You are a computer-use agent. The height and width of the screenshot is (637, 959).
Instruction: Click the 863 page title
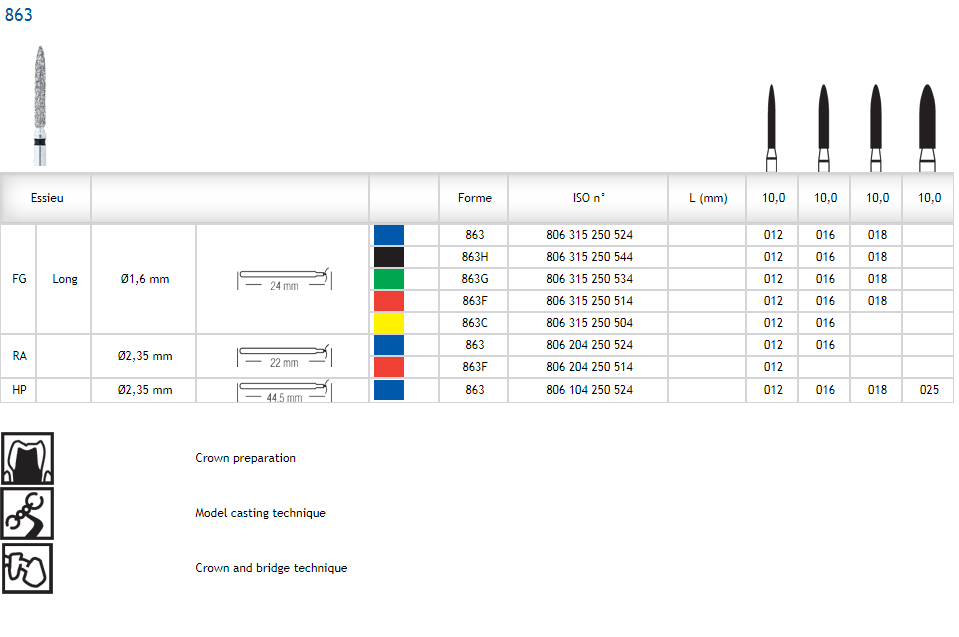19,15
